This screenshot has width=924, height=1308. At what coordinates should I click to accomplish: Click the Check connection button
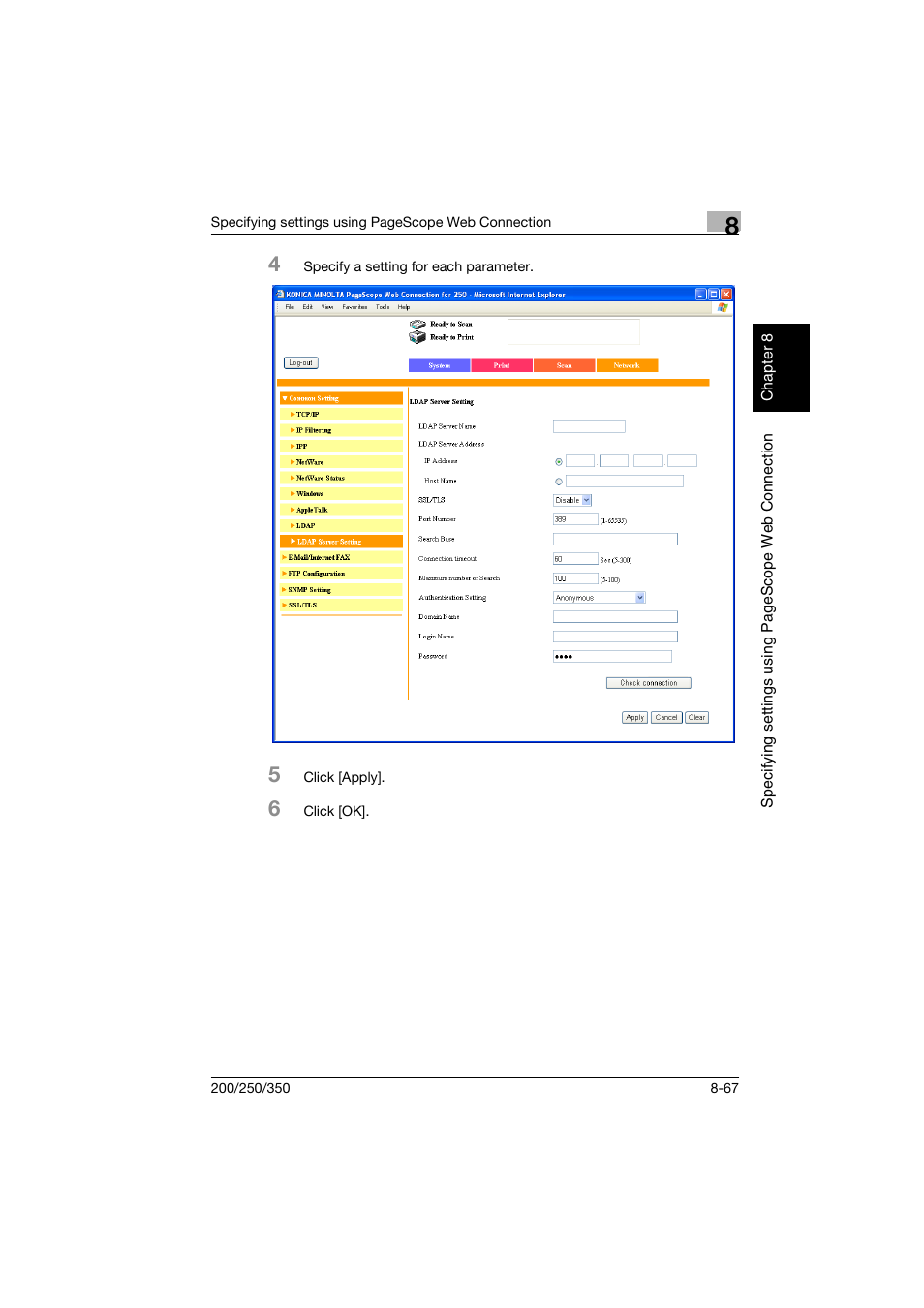649,683
